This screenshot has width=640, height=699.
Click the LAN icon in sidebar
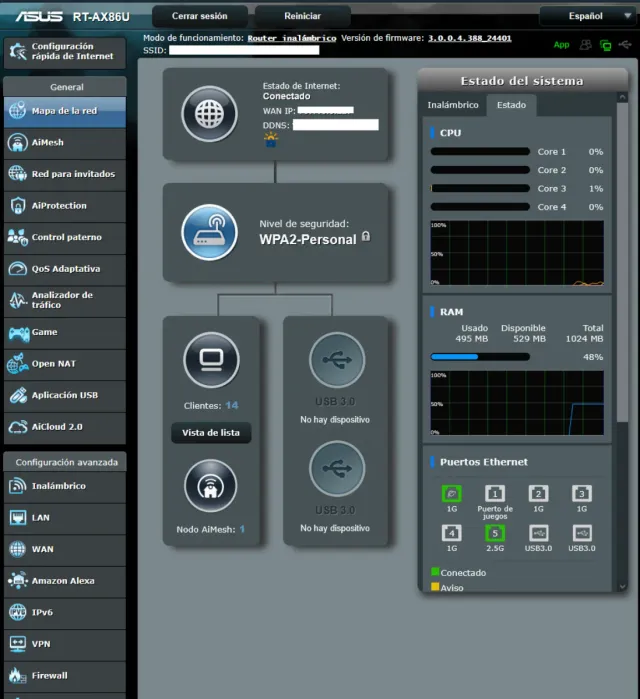[18, 518]
